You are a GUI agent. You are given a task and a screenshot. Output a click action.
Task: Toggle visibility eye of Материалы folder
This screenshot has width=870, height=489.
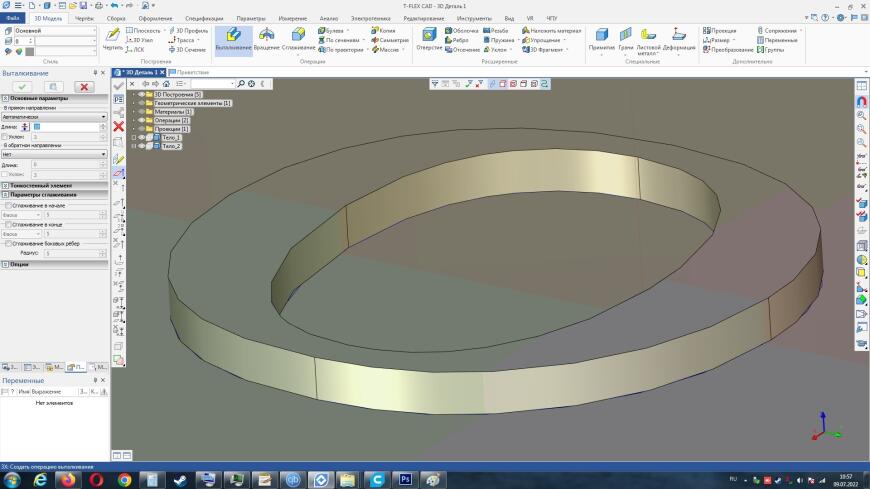coord(141,112)
